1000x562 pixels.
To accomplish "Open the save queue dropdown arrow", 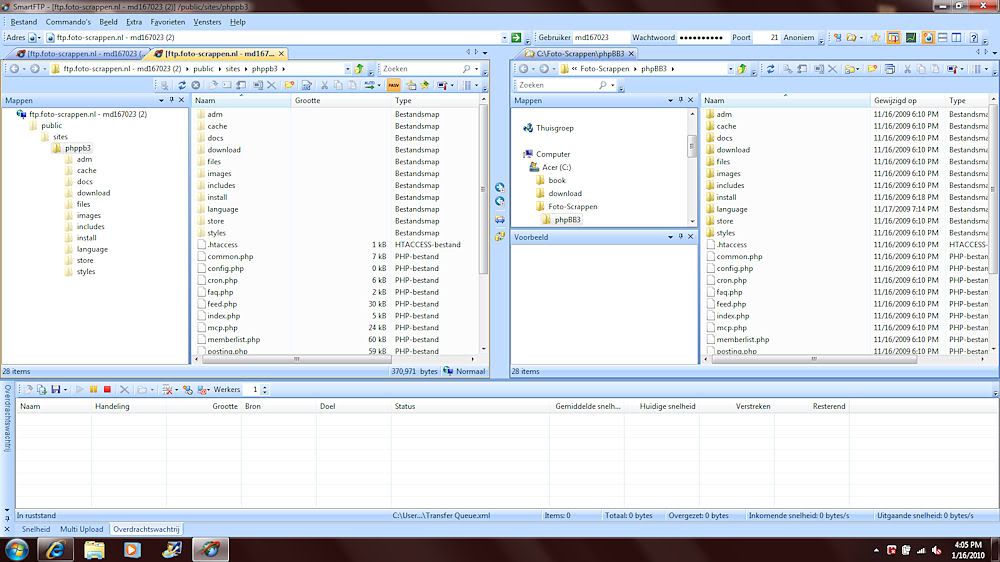I will pos(65,390).
